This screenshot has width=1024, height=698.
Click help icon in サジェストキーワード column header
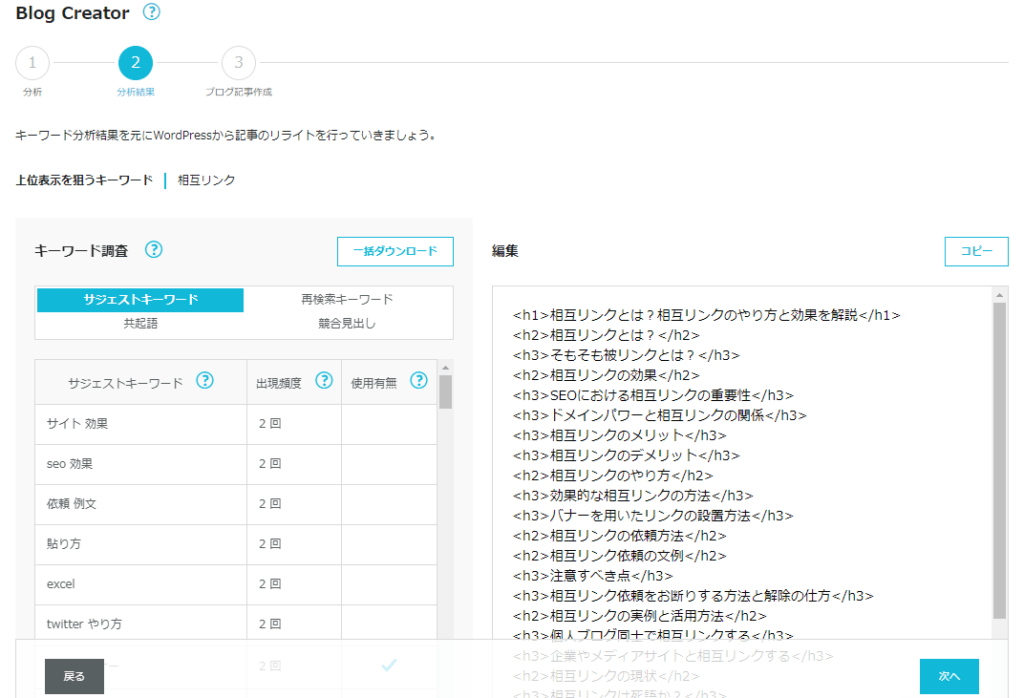205,380
